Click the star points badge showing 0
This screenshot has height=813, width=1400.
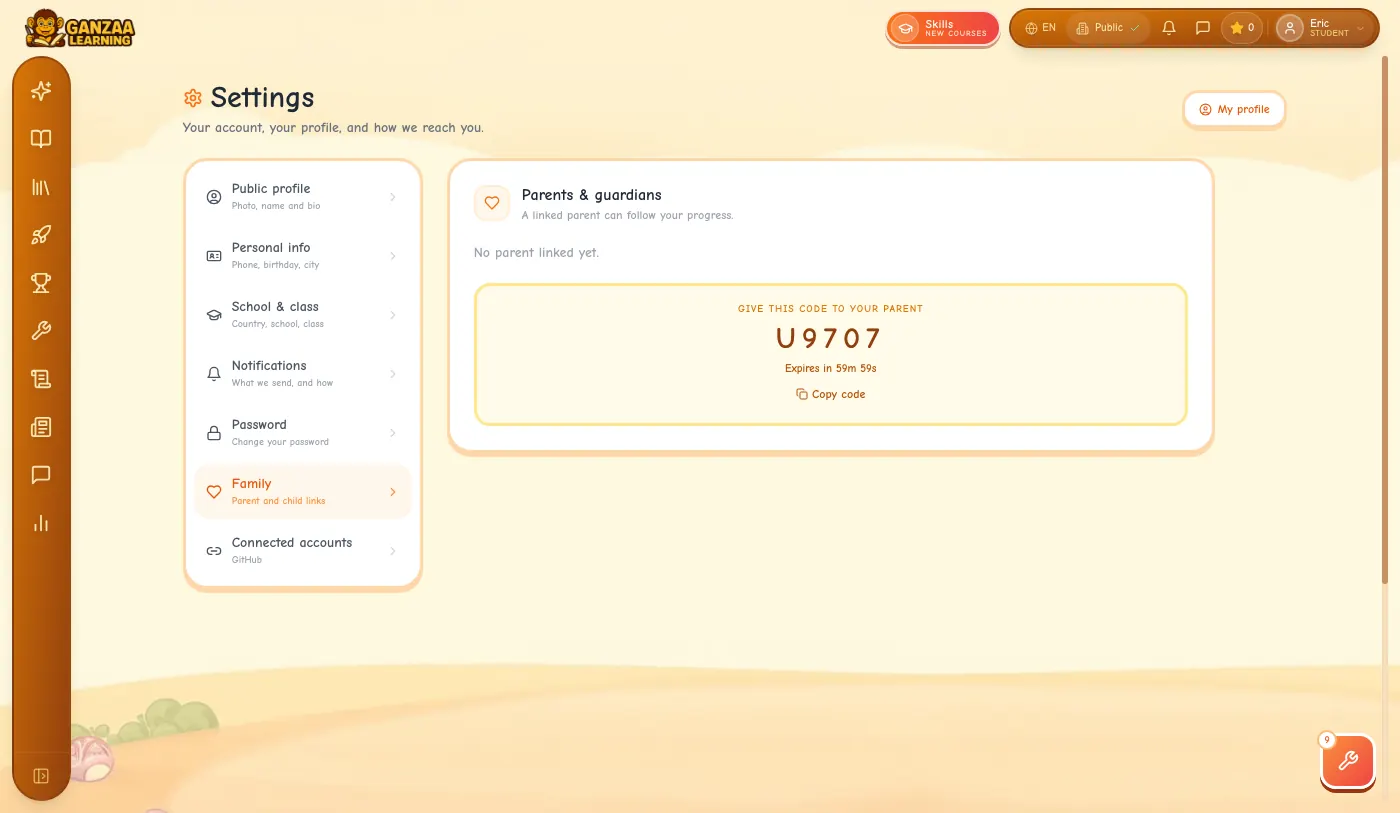(1242, 28)
